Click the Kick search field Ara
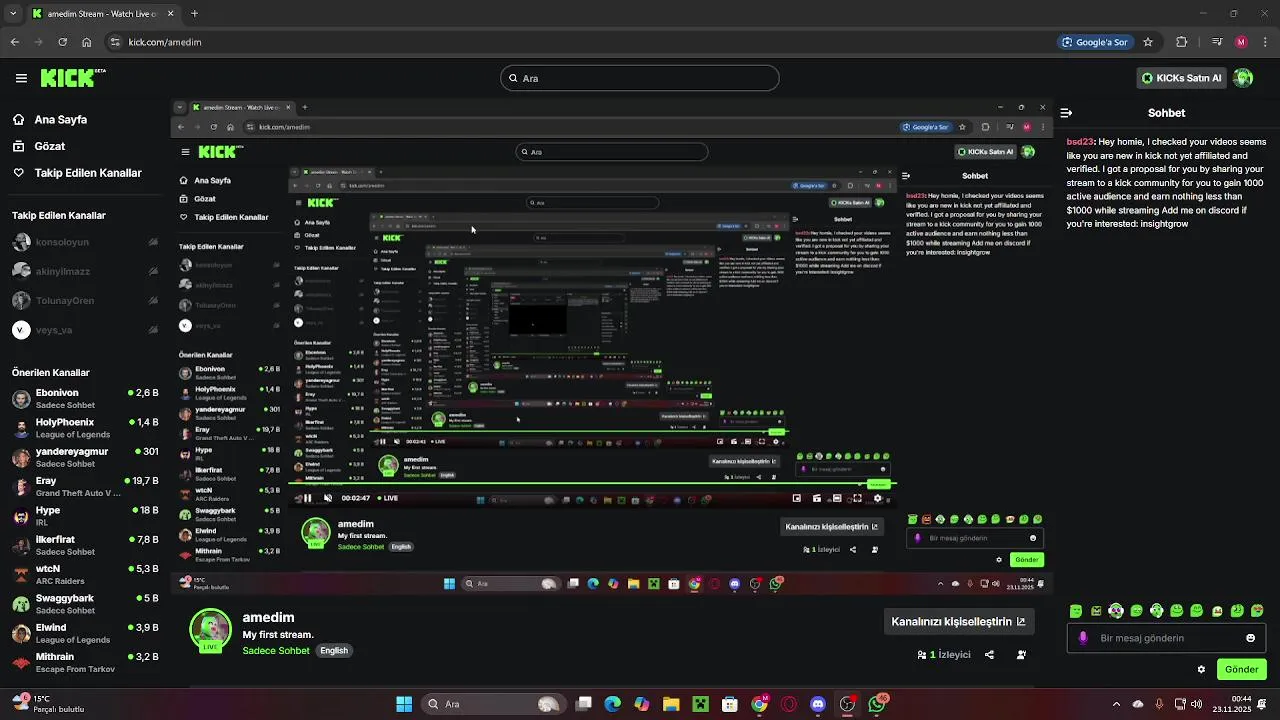 (640, 78)
